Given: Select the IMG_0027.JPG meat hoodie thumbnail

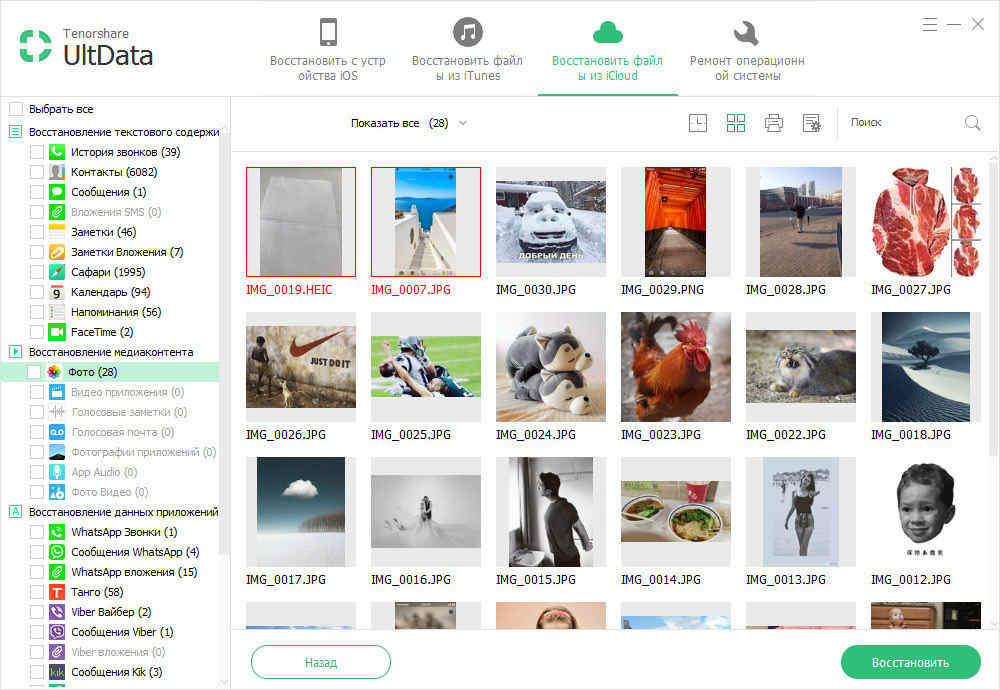Looking at the screenshot, I should pyautogui.click(x=925, y=222).
